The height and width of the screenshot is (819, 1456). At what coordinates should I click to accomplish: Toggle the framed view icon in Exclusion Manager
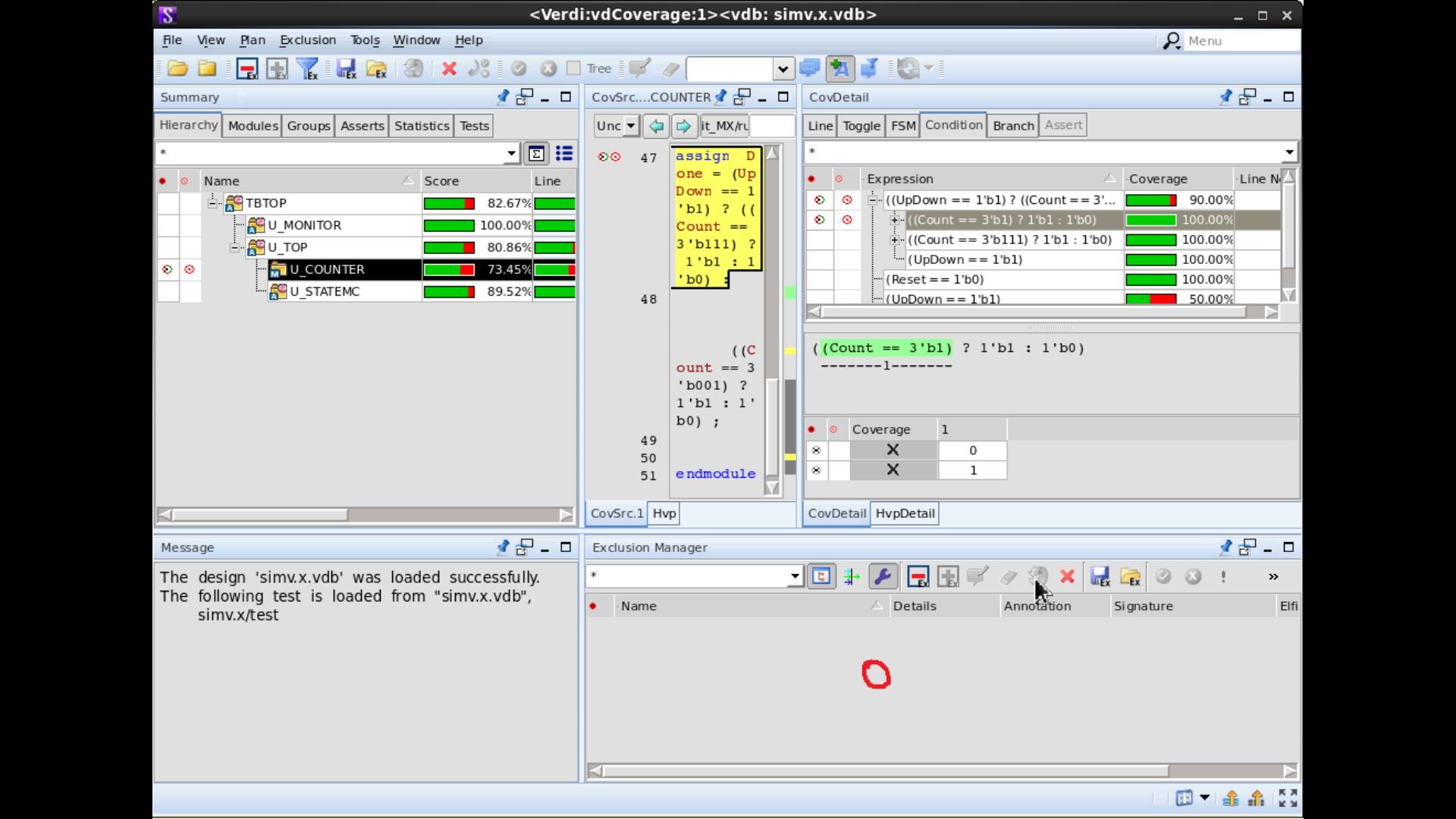tap(821, 577)
